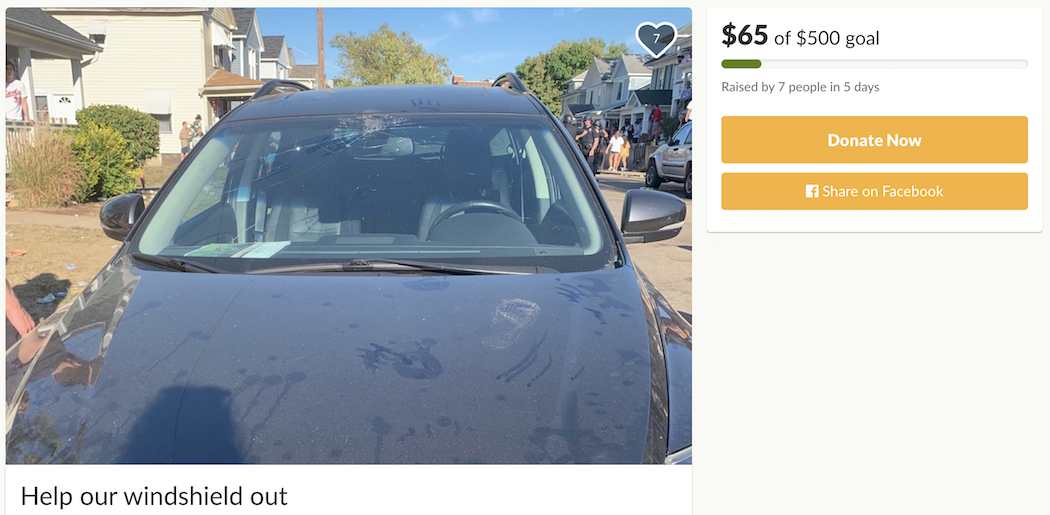Click the car's right side mirror in photo

tap(652, 215)
